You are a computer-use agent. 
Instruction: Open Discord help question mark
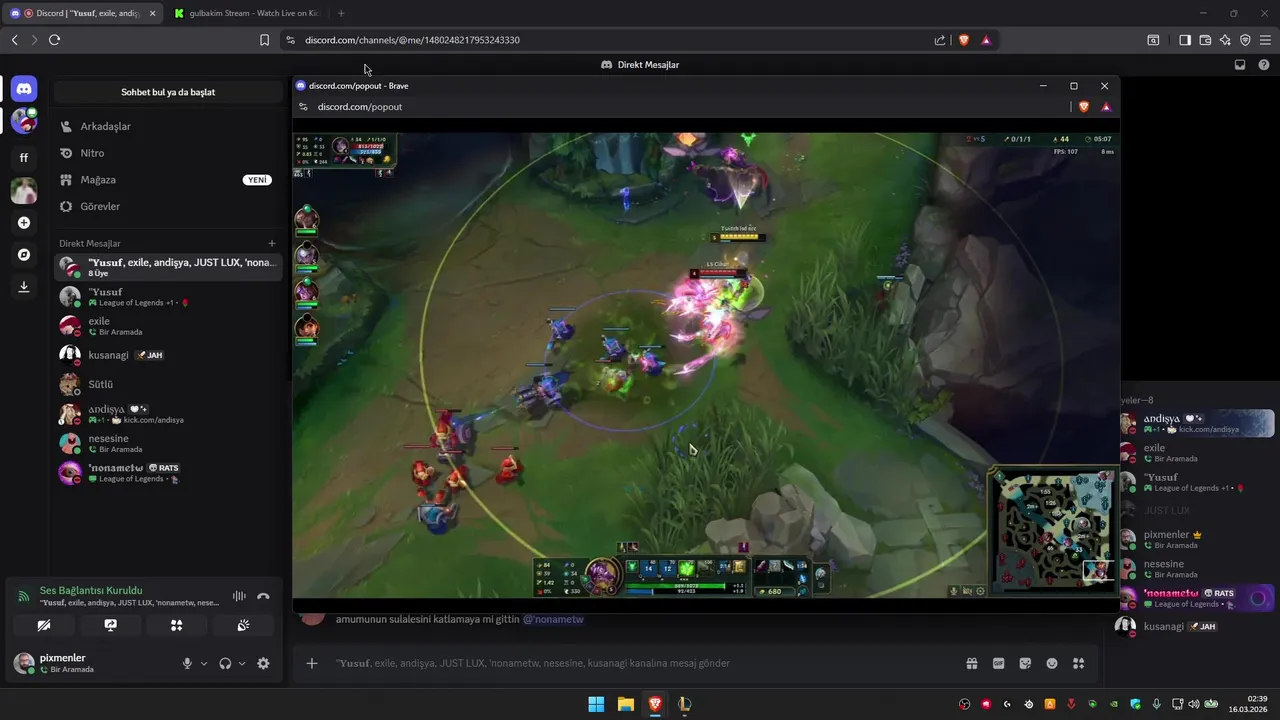coord(1264,65)
